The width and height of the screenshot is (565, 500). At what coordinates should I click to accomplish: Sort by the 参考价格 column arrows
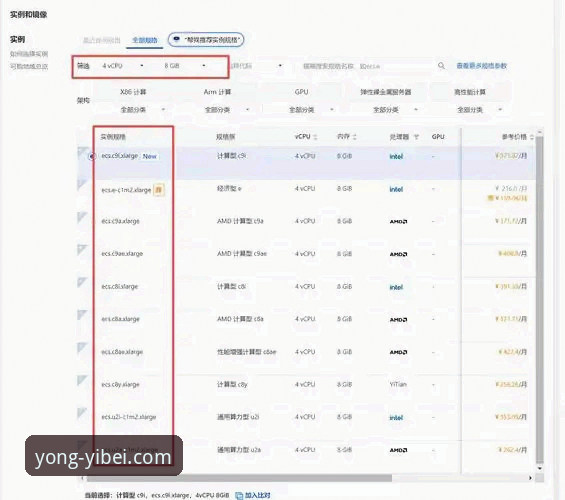tap(532, 137)
